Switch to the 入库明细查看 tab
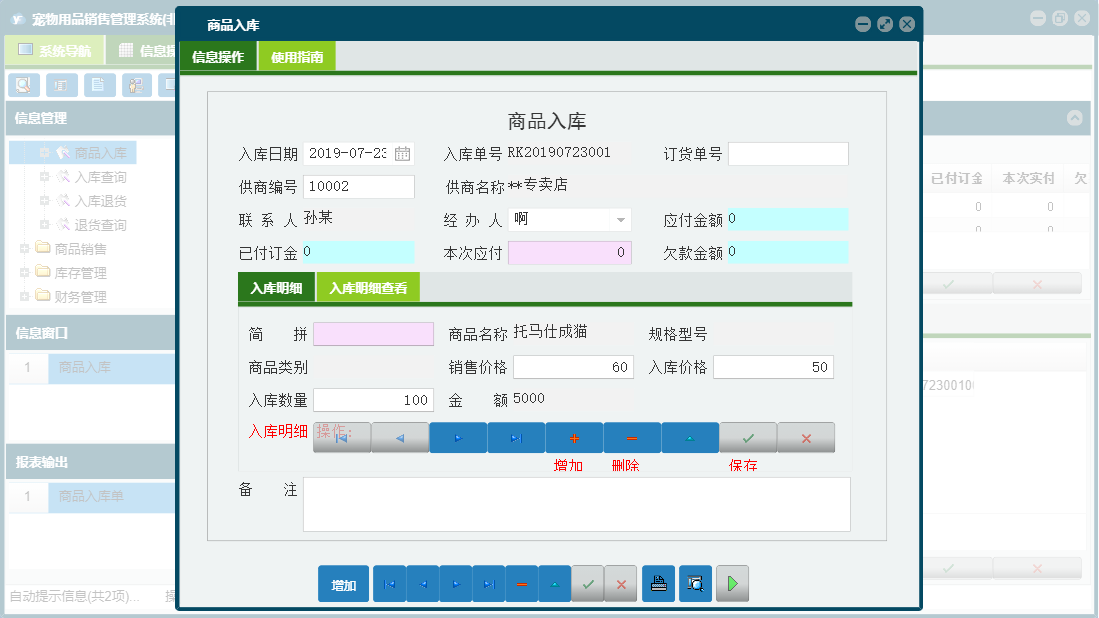Image resolution: width=1099 pixels, height=618 pixels. pyautogui.click(x=372, y=288)
